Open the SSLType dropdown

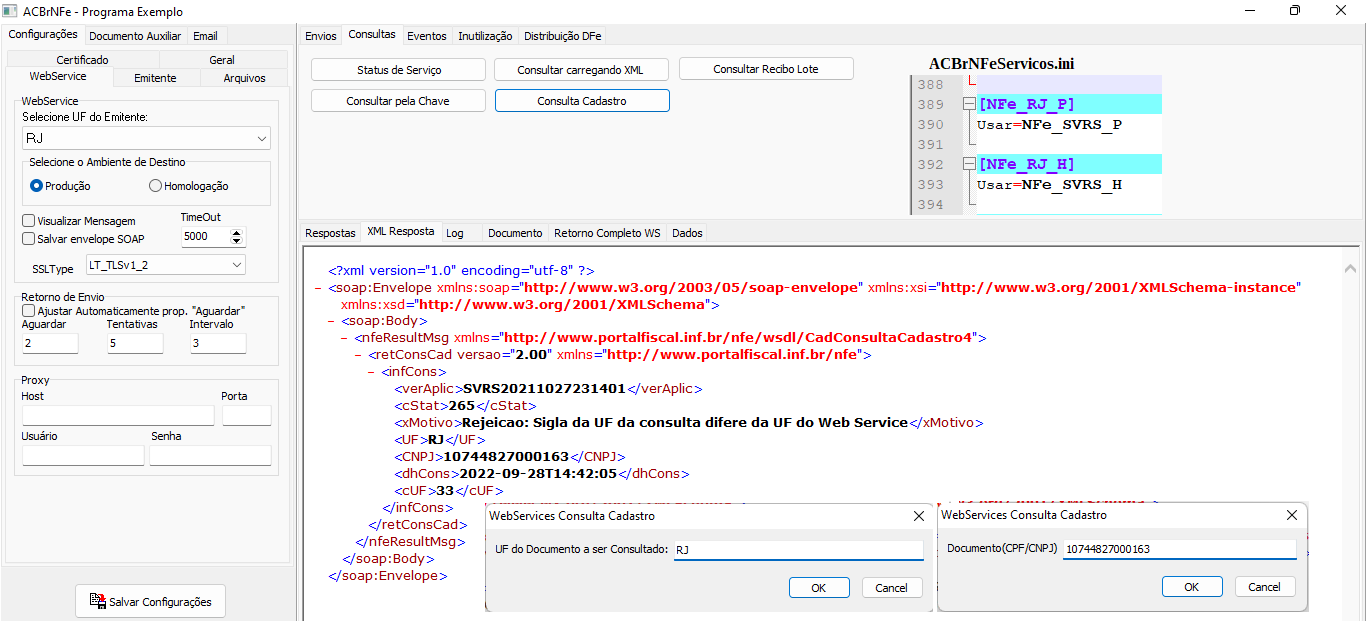tap(236, 265)
